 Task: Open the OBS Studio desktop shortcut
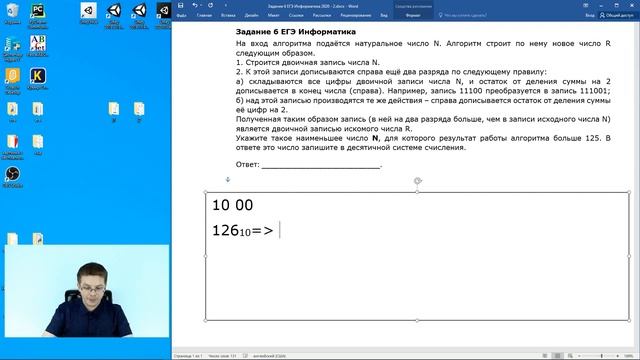click(13, 177)
